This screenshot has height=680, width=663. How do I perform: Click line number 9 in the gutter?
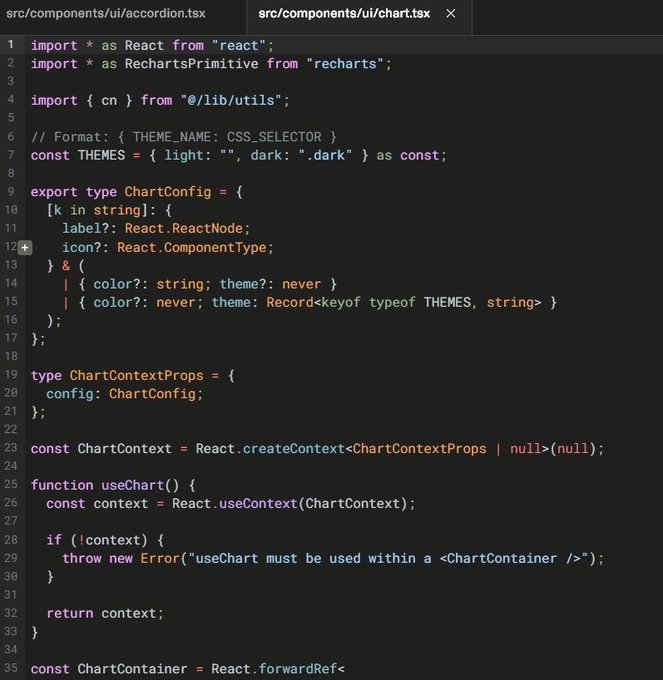pyautogui.click(x=10, y=191)
